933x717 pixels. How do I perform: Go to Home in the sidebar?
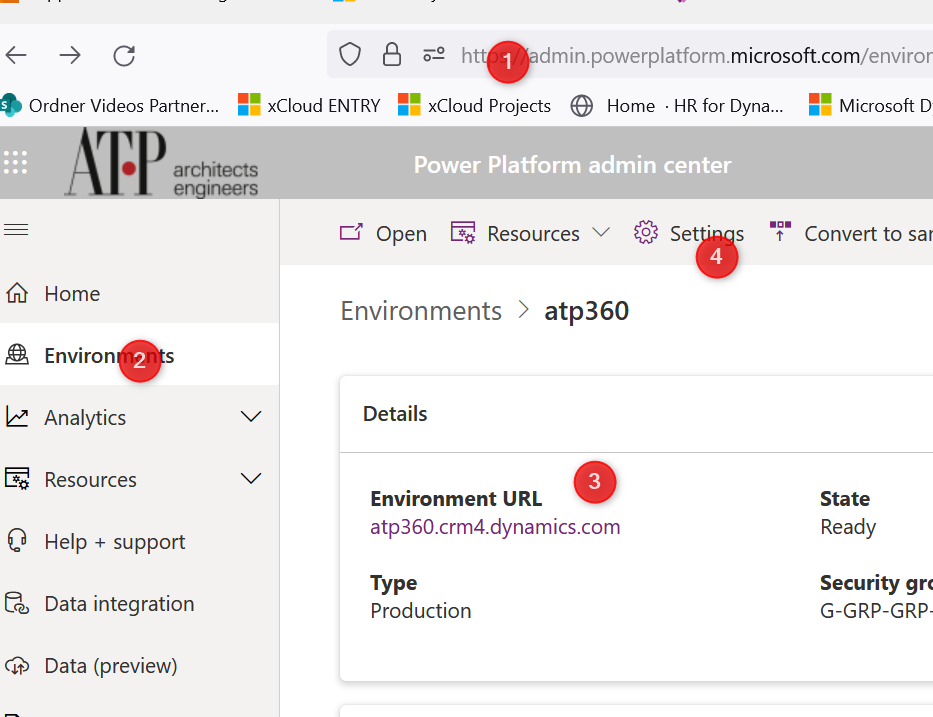(x=139, y=293)
